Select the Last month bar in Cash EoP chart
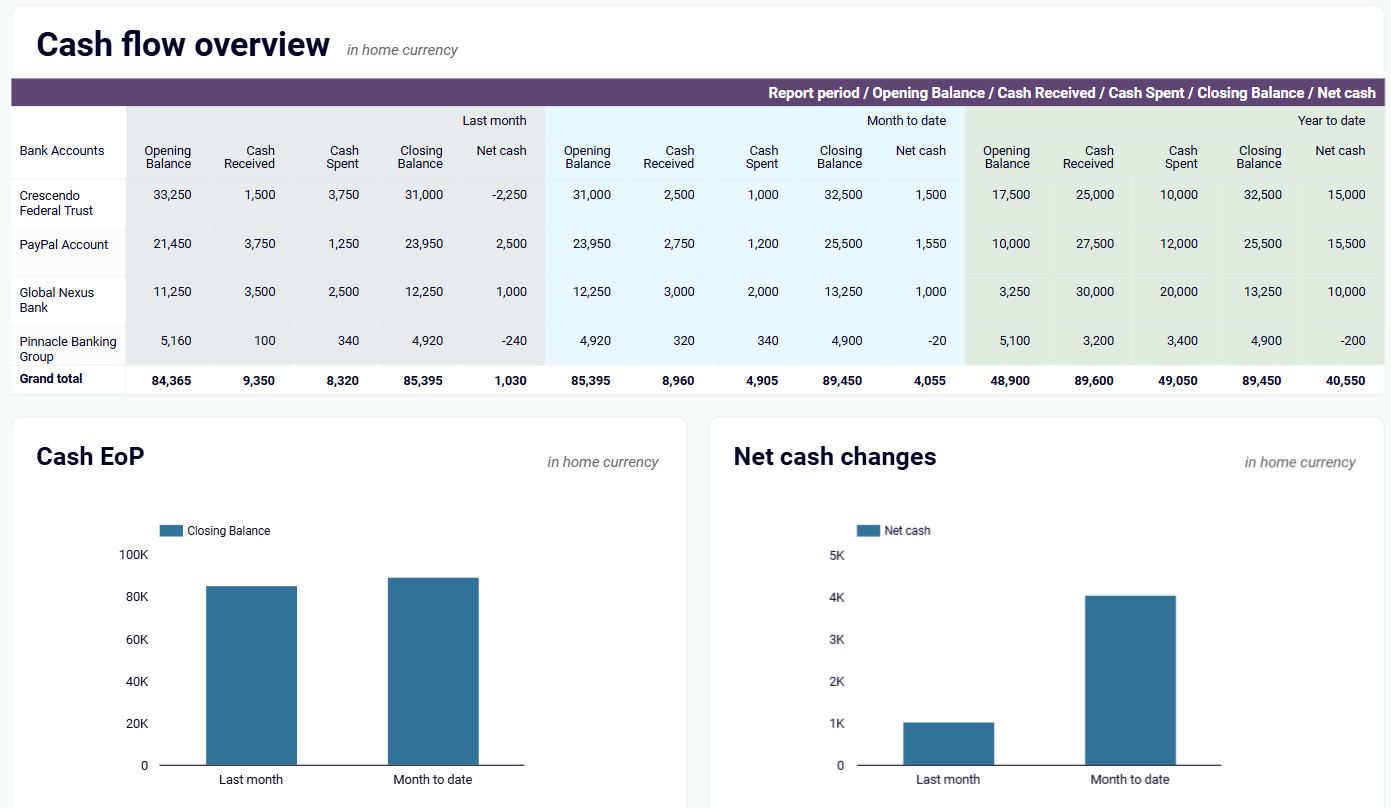The width and height of the screenshot is (1391, 808). 251,676
